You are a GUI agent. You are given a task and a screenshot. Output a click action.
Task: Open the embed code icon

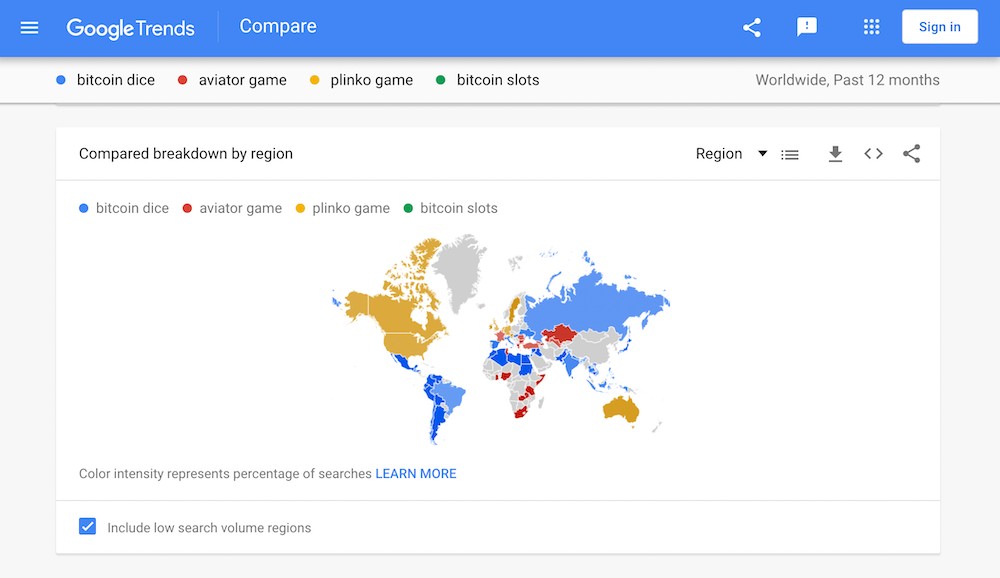(x=873, y=154)
